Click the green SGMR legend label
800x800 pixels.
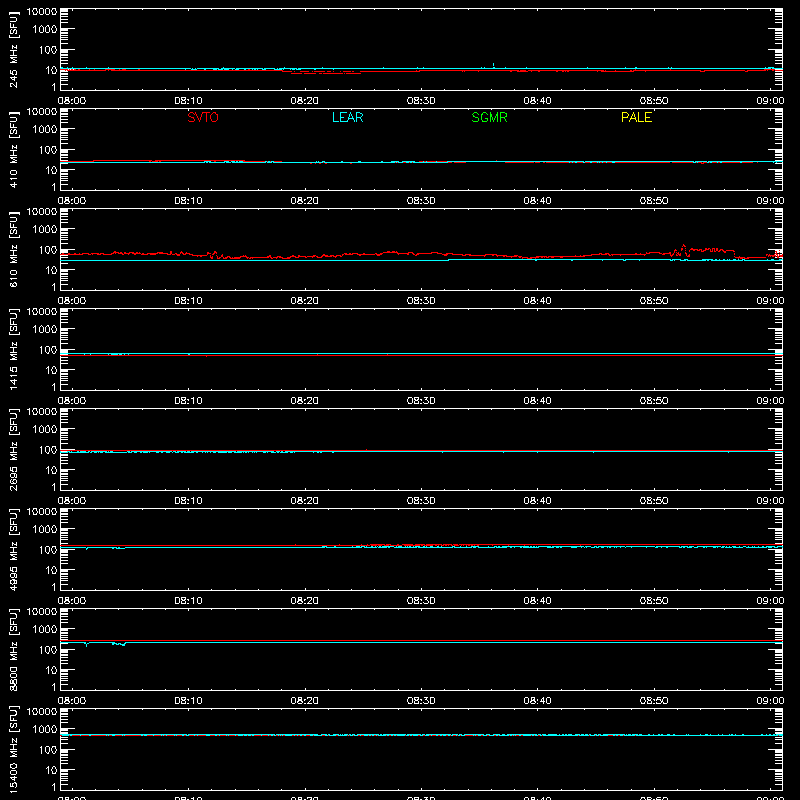coord(489,118)
